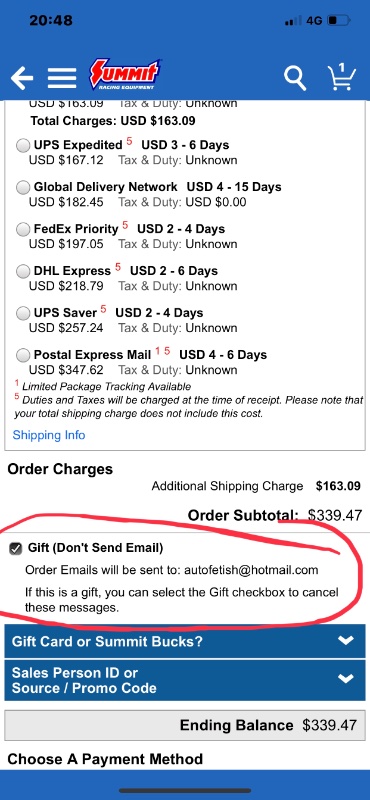View the shopping cart icon
This screenshot has height=800, width=370.
coord(341,77)
